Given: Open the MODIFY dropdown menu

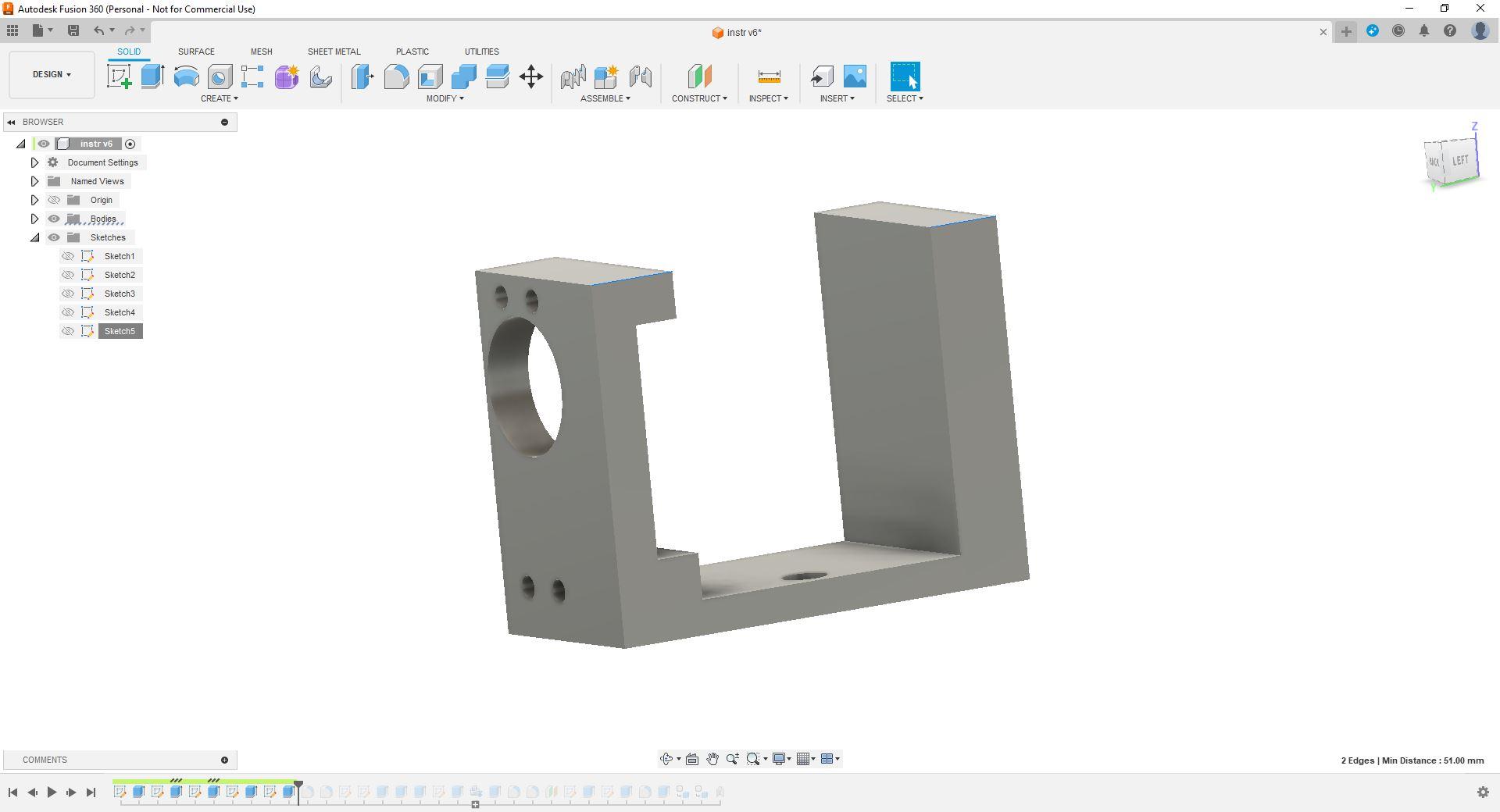Looking at the screenshot, I should [445, 98].
